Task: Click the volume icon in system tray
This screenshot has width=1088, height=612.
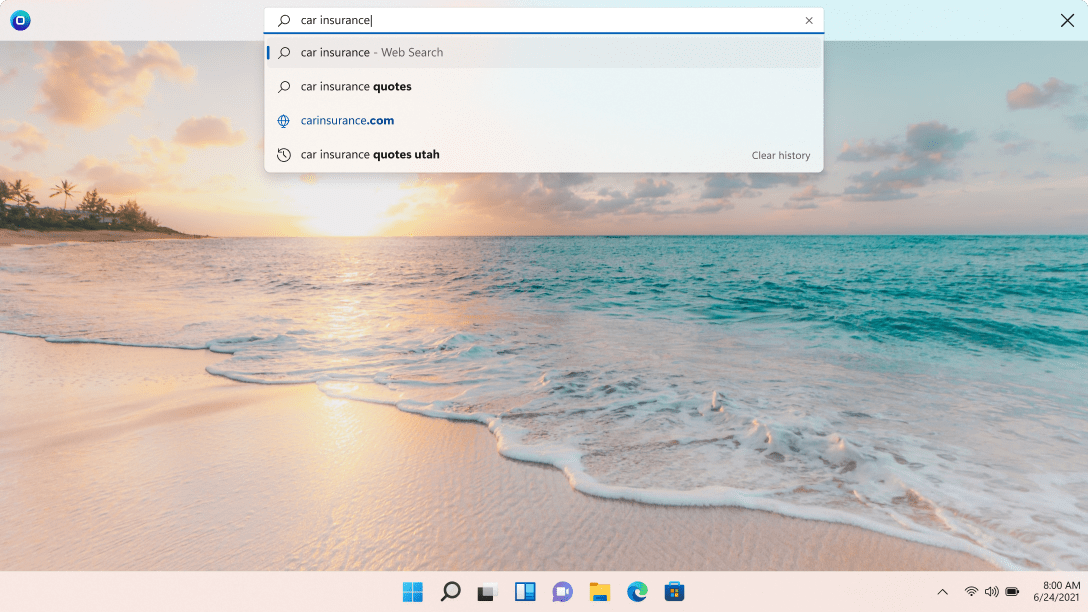Action: point(992,592)
